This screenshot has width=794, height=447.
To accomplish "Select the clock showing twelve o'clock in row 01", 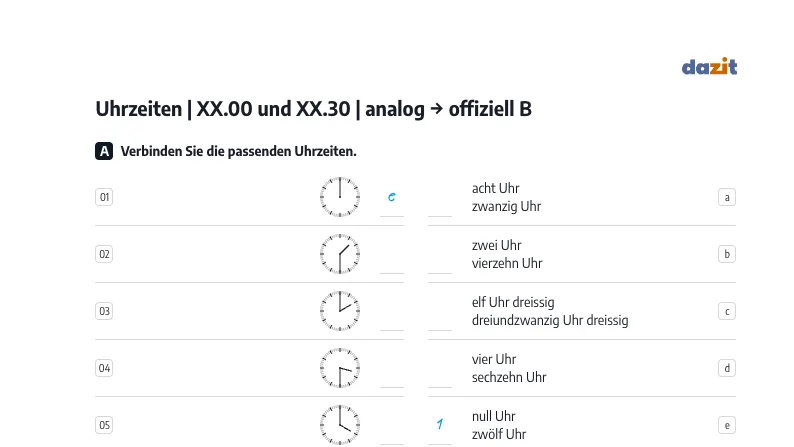I will point(340,197).
